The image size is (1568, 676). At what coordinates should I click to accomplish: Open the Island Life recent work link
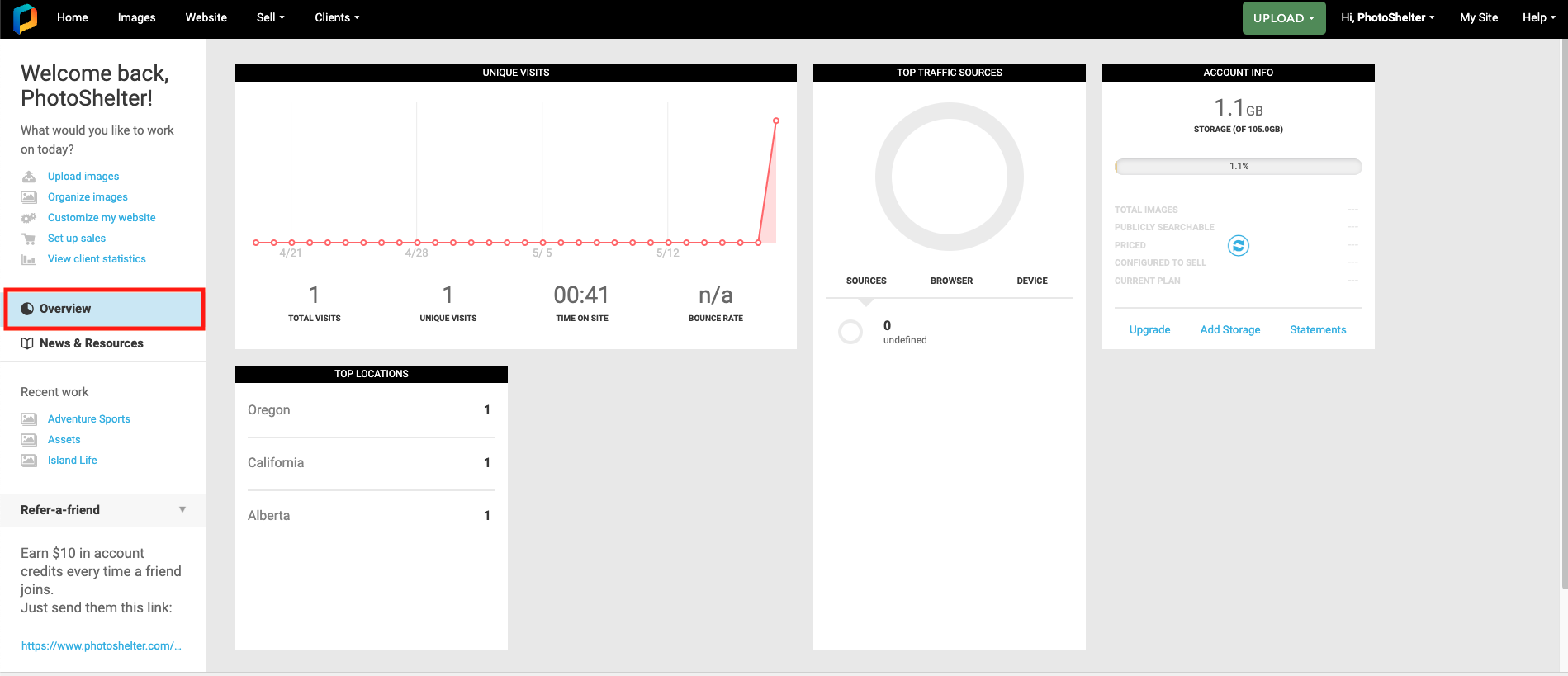[73, 461]
